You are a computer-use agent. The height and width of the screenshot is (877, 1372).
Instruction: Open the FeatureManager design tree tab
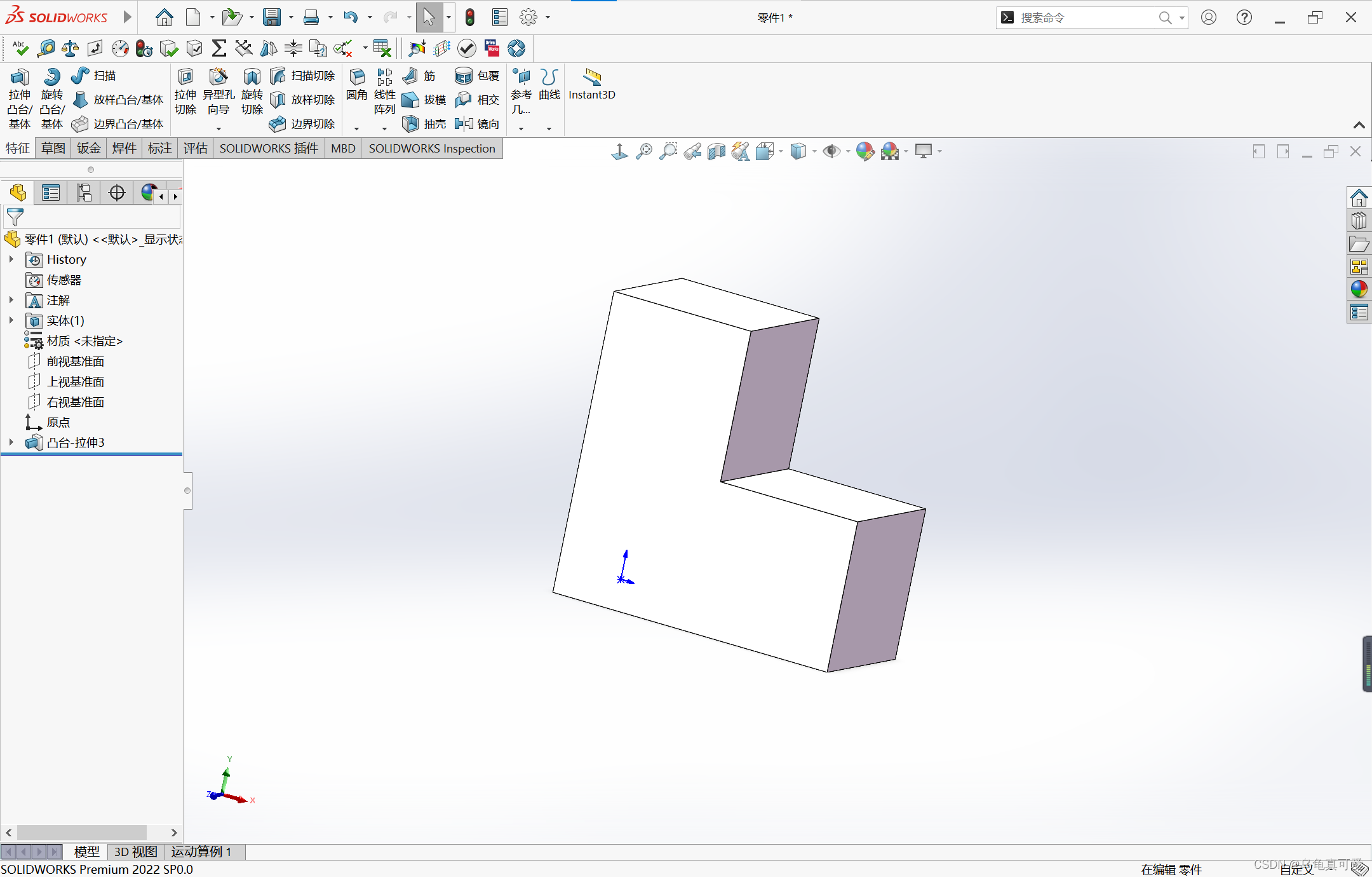18,193
